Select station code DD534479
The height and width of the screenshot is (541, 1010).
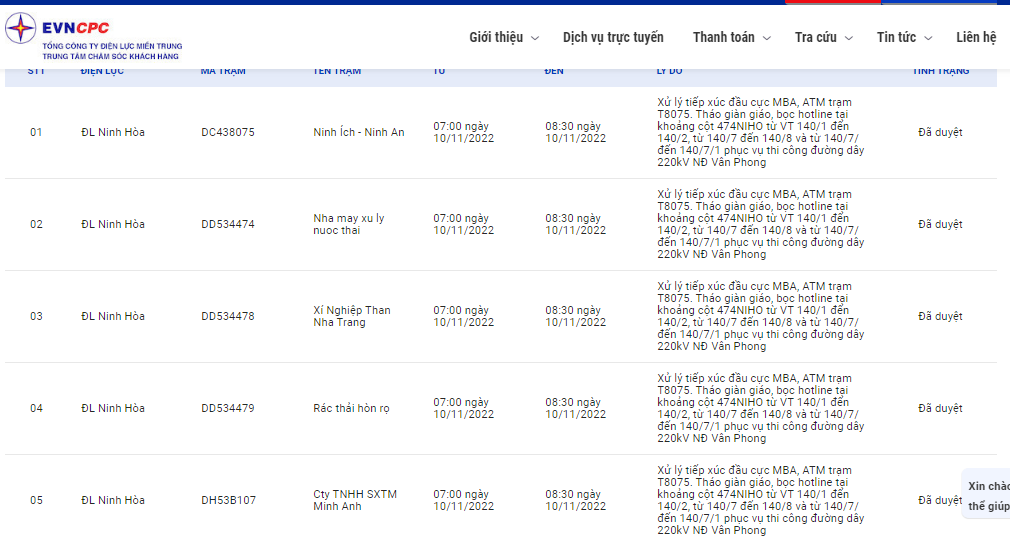pyautogui.click(x=228, y=408)
